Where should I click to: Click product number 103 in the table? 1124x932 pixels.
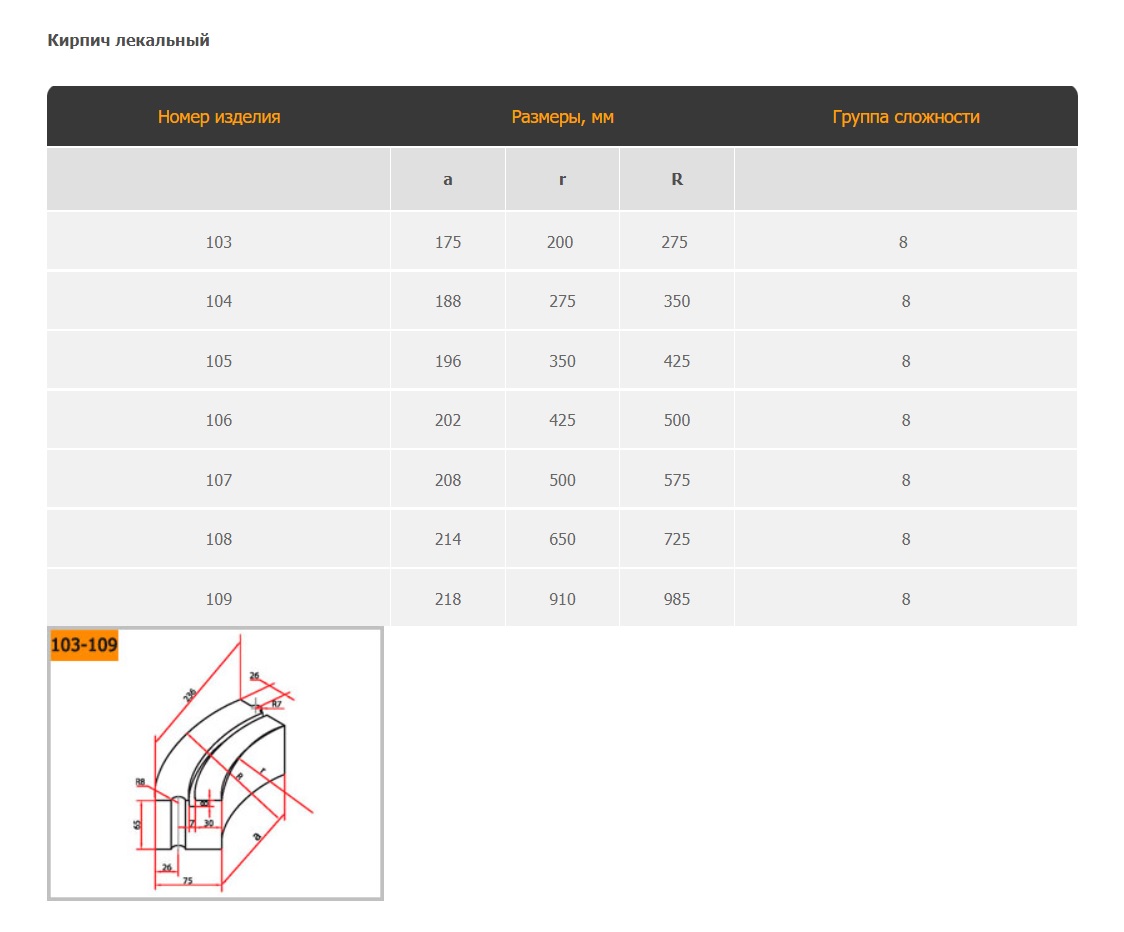[218, 242]
